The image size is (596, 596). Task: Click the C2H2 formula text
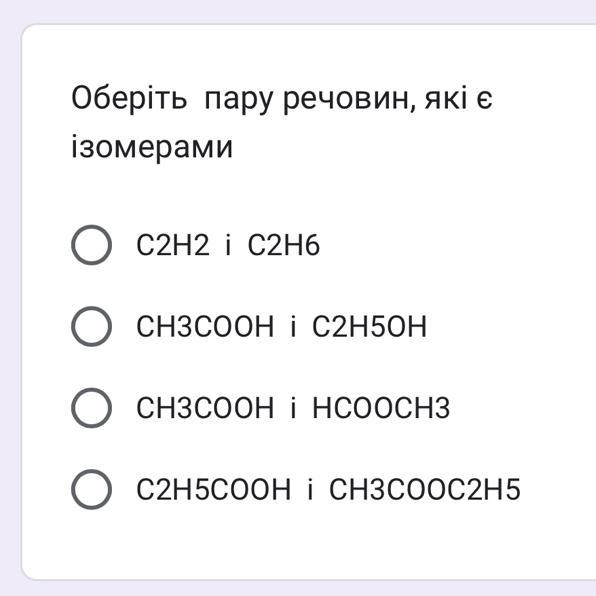click(173, 245)
